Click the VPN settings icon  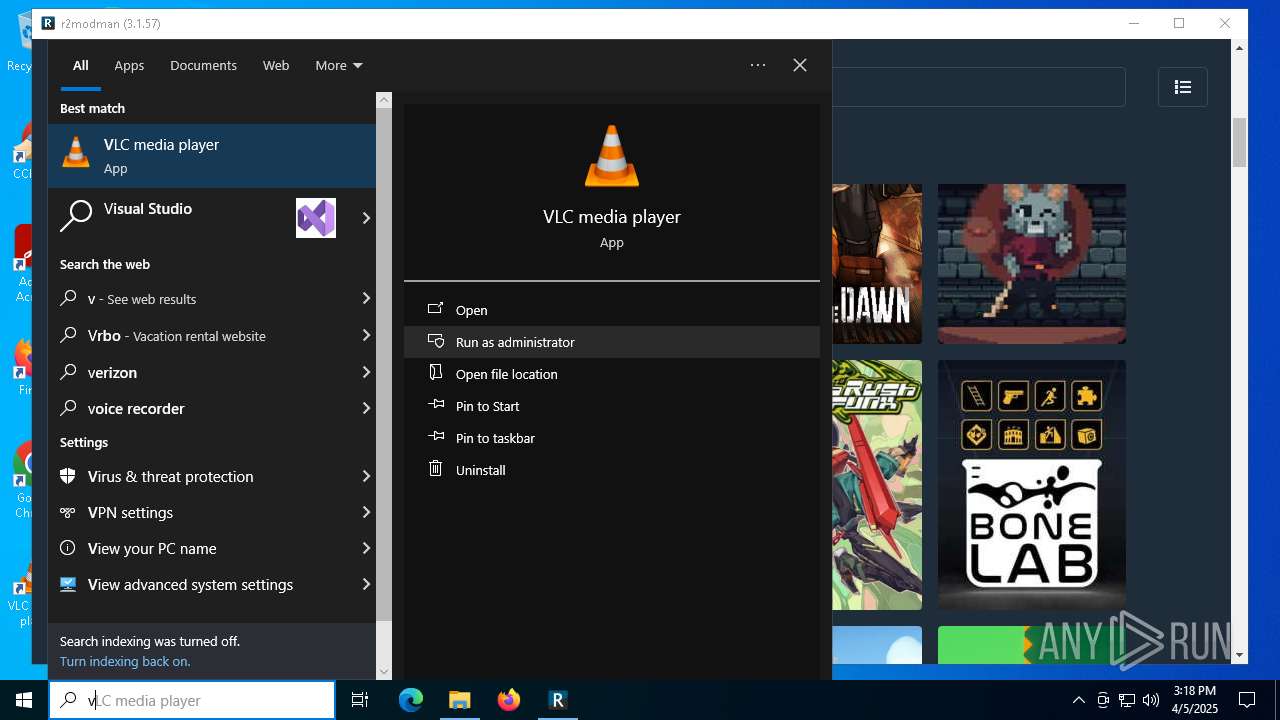pyautogui.click(x=68, y=512)
